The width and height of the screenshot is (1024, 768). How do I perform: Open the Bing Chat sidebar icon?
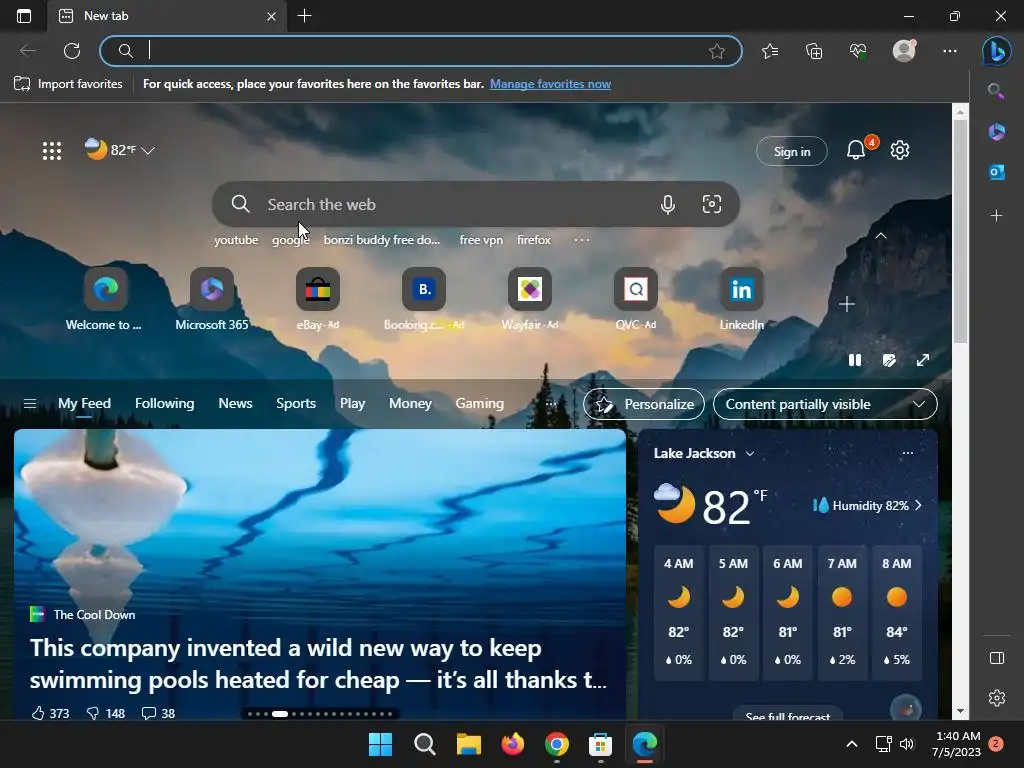(996, 51)
